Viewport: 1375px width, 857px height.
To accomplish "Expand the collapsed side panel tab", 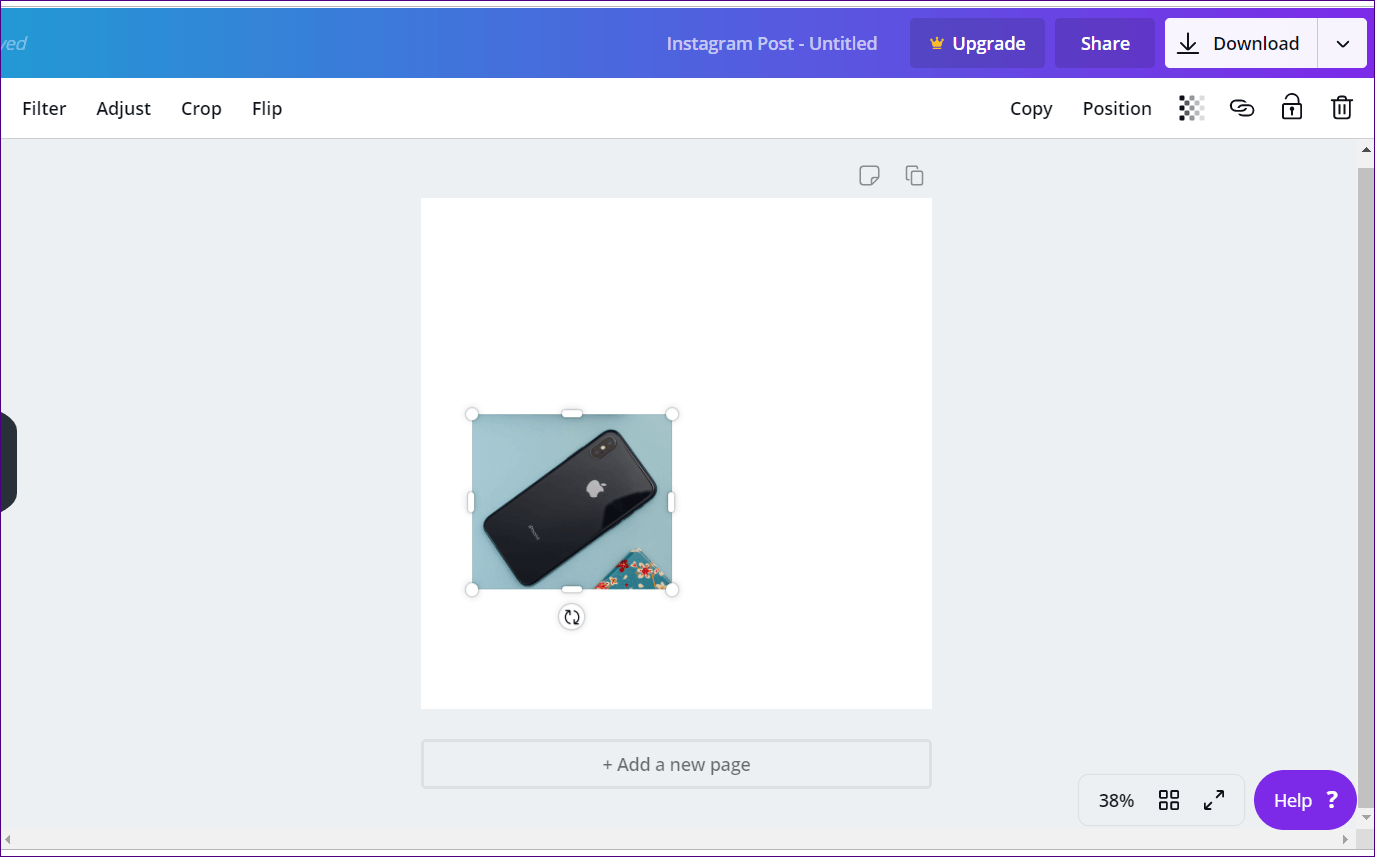I will pyautogui.click(x=8, y=461).
